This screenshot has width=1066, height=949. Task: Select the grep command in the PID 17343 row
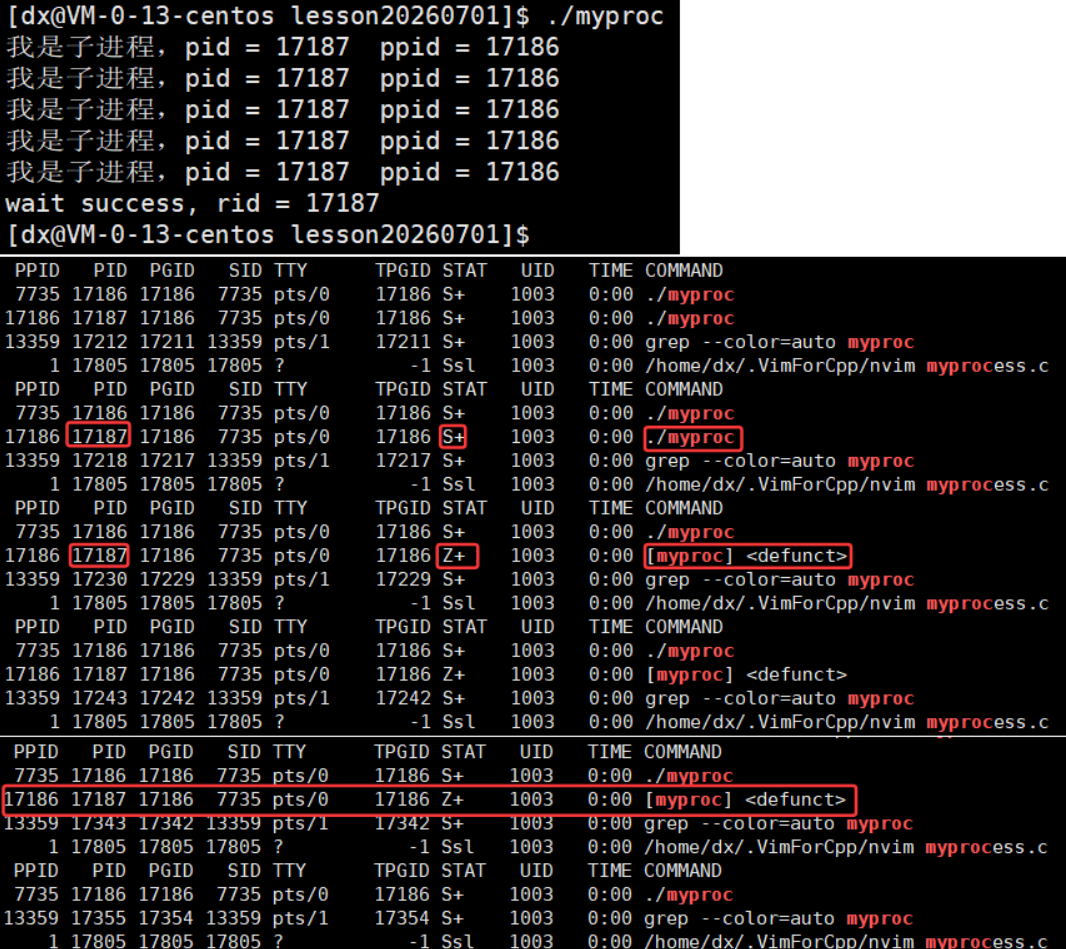pyautogui.click(x=778, y=824)
